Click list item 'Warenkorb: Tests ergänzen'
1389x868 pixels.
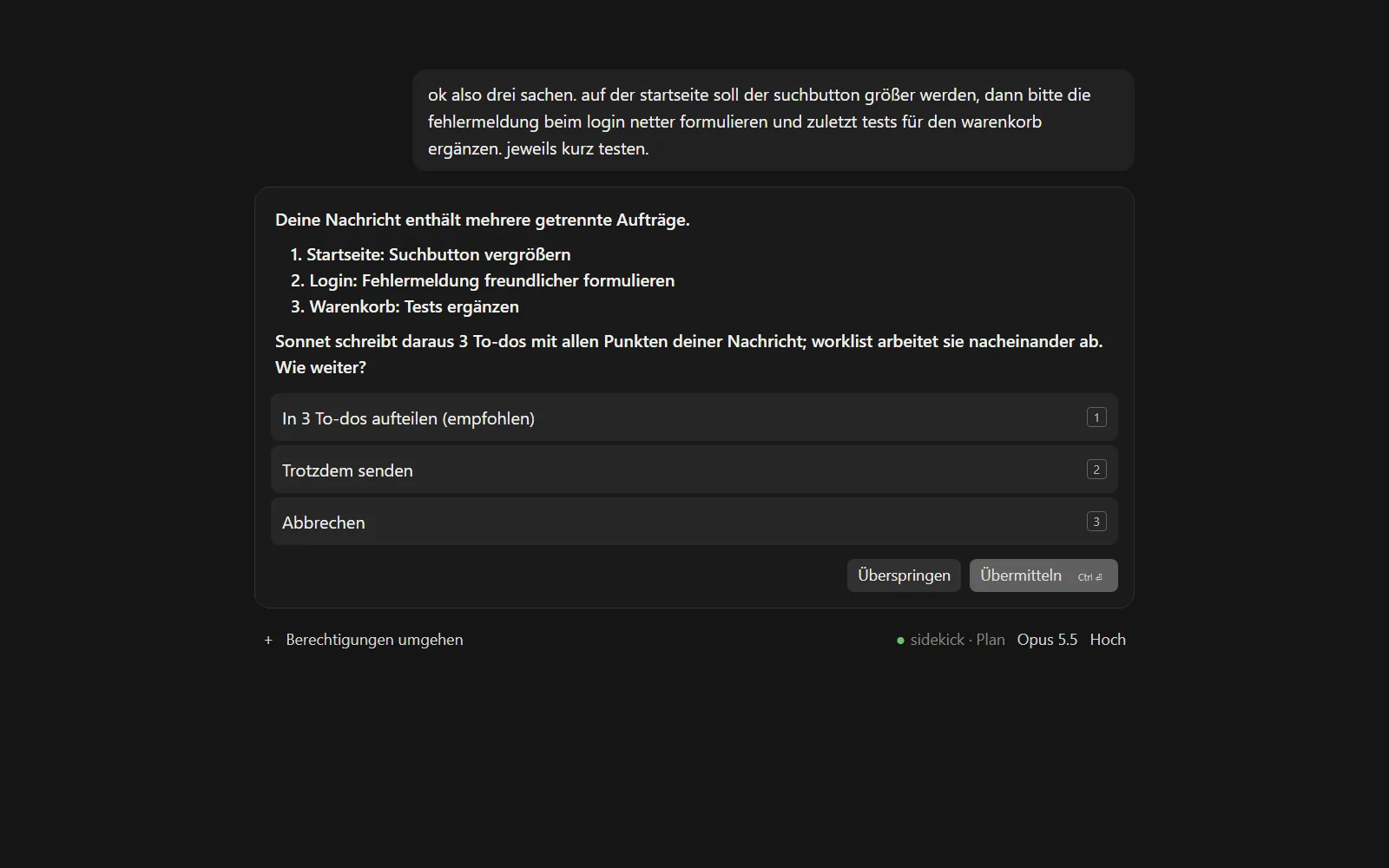click(x=414, y=306)
